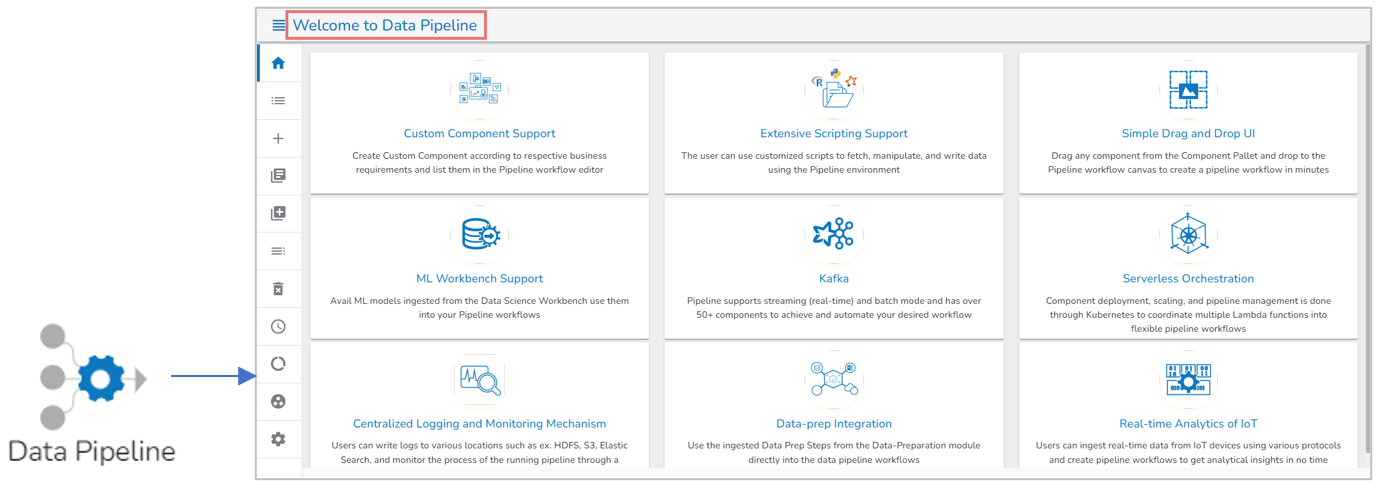Click the Real-time Analytics of IoT heading
This screenshot has height=493, width=1383.
click(1187, 423)
